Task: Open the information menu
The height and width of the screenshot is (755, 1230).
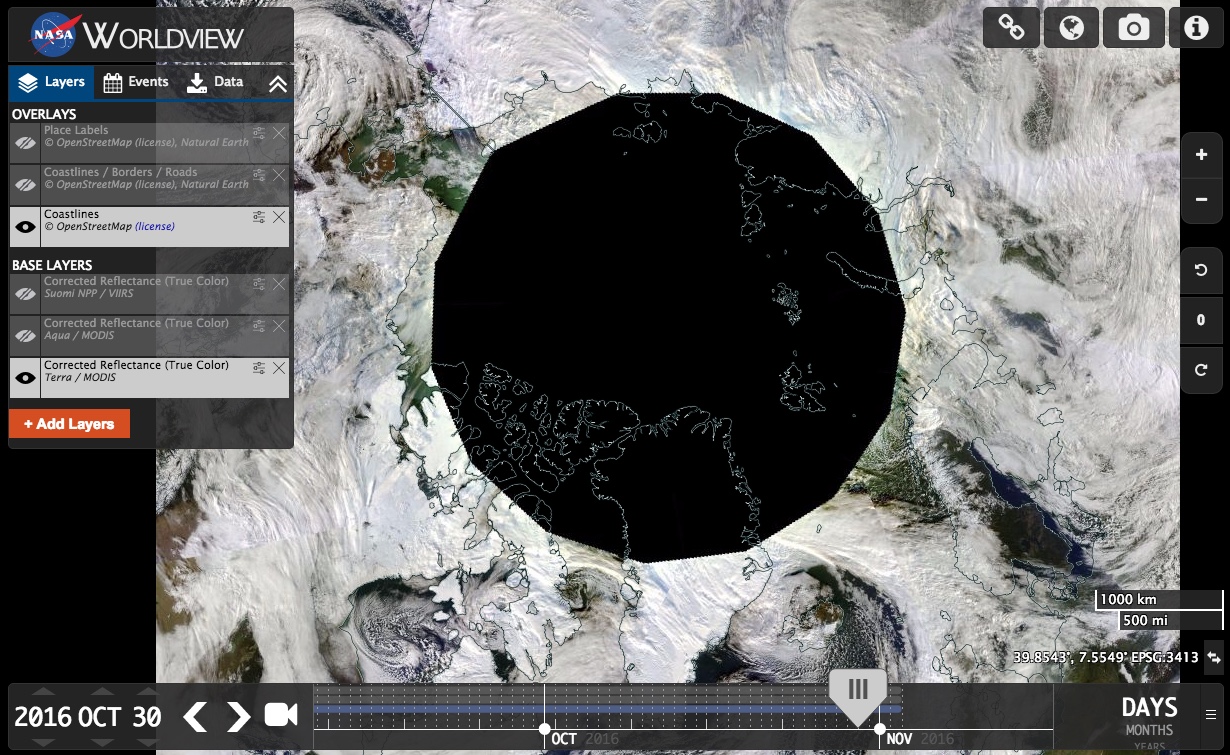Action: click(x=1196, y=28)
